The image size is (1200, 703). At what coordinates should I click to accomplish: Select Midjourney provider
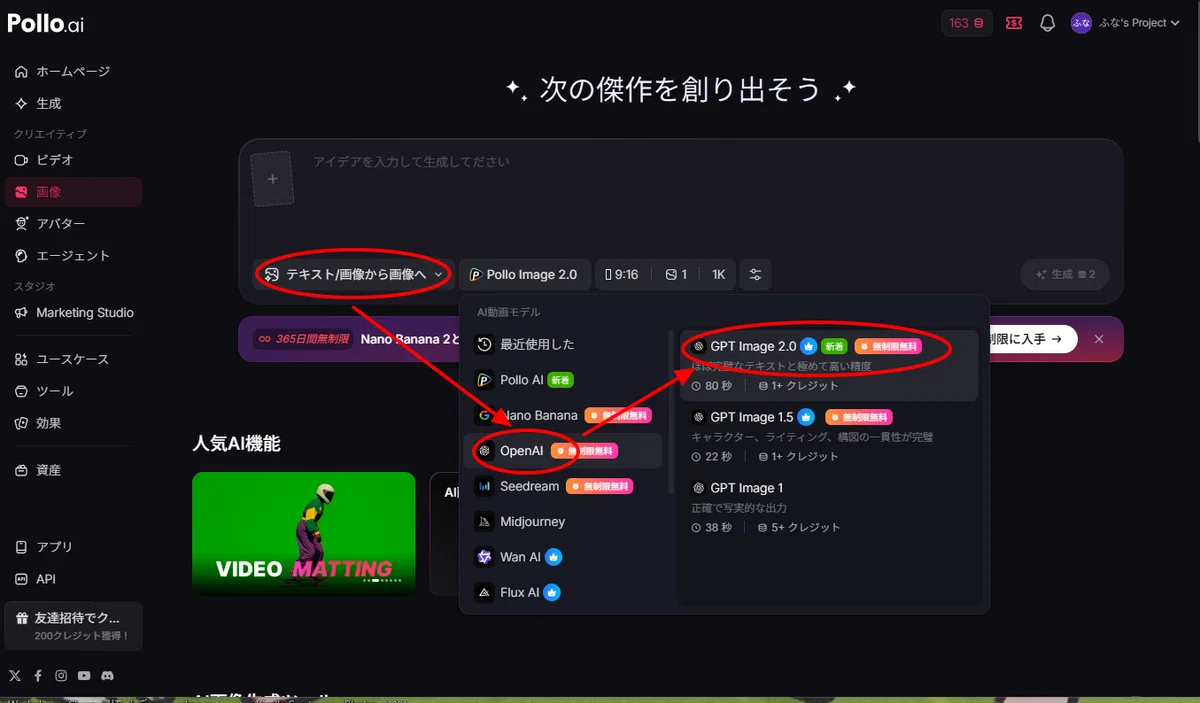[563, 521]
